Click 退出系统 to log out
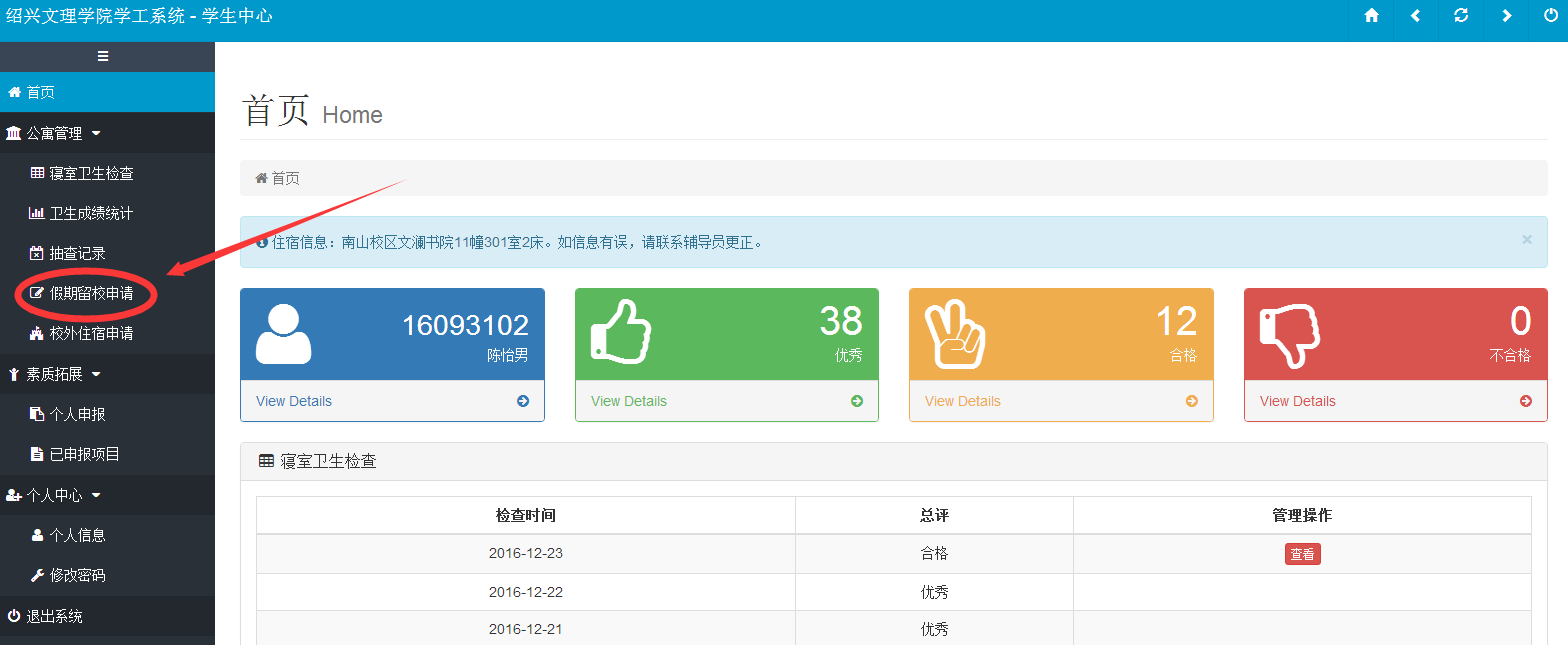This screenshot has height=645, width=1568. 54,617
